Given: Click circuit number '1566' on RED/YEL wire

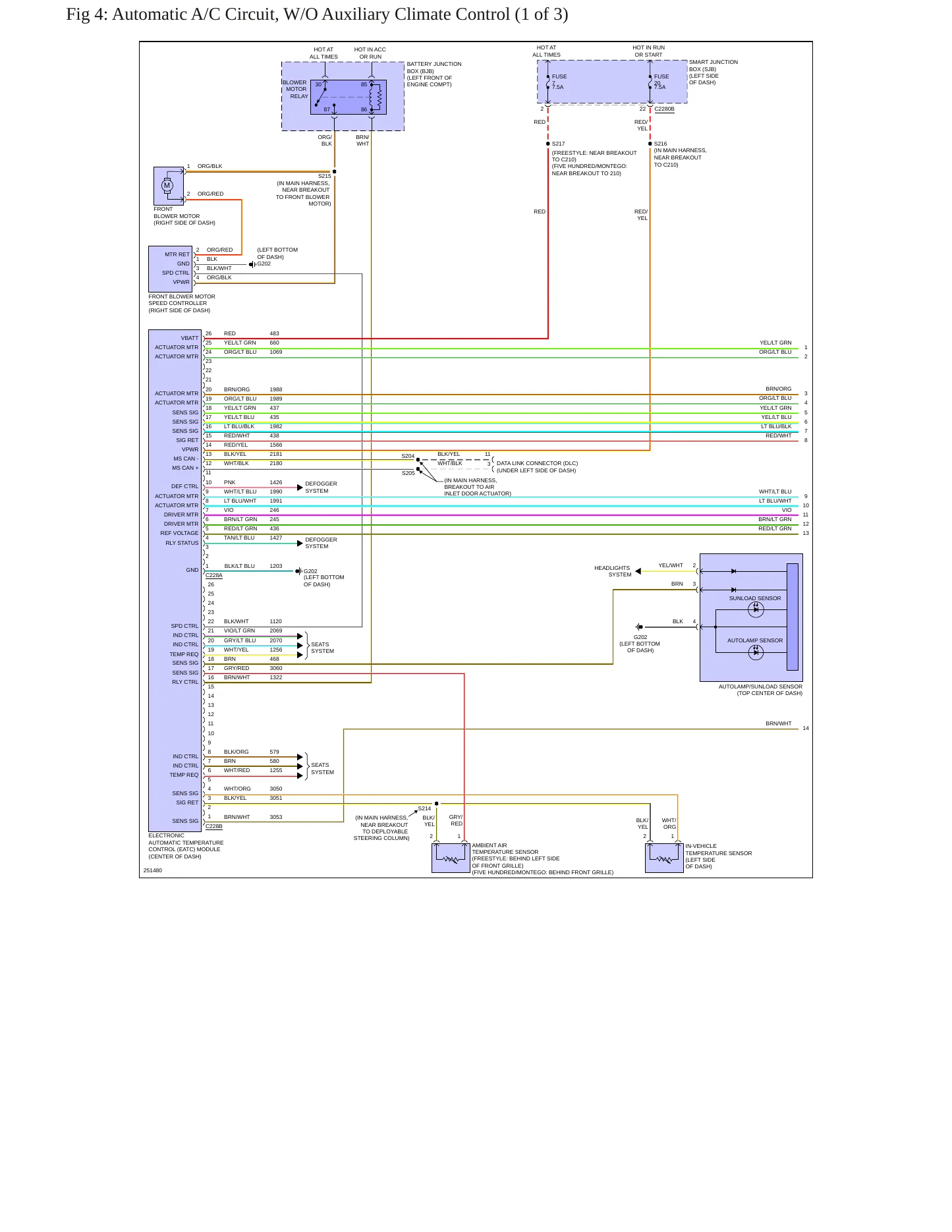Looking at the screenshot, I should pyautogui.click(x=275, y=445).
